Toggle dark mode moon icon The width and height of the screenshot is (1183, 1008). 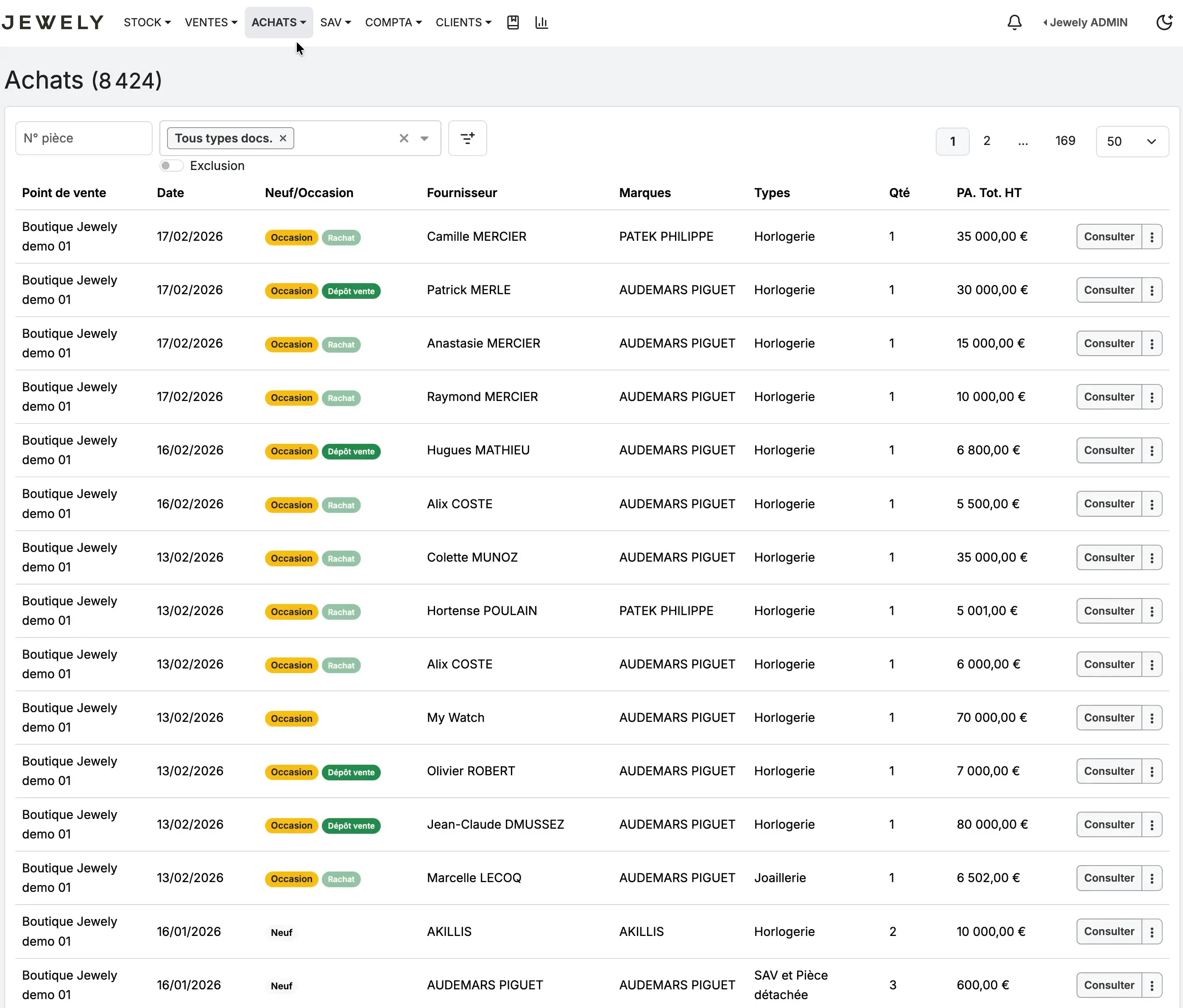coord(1163,22)
